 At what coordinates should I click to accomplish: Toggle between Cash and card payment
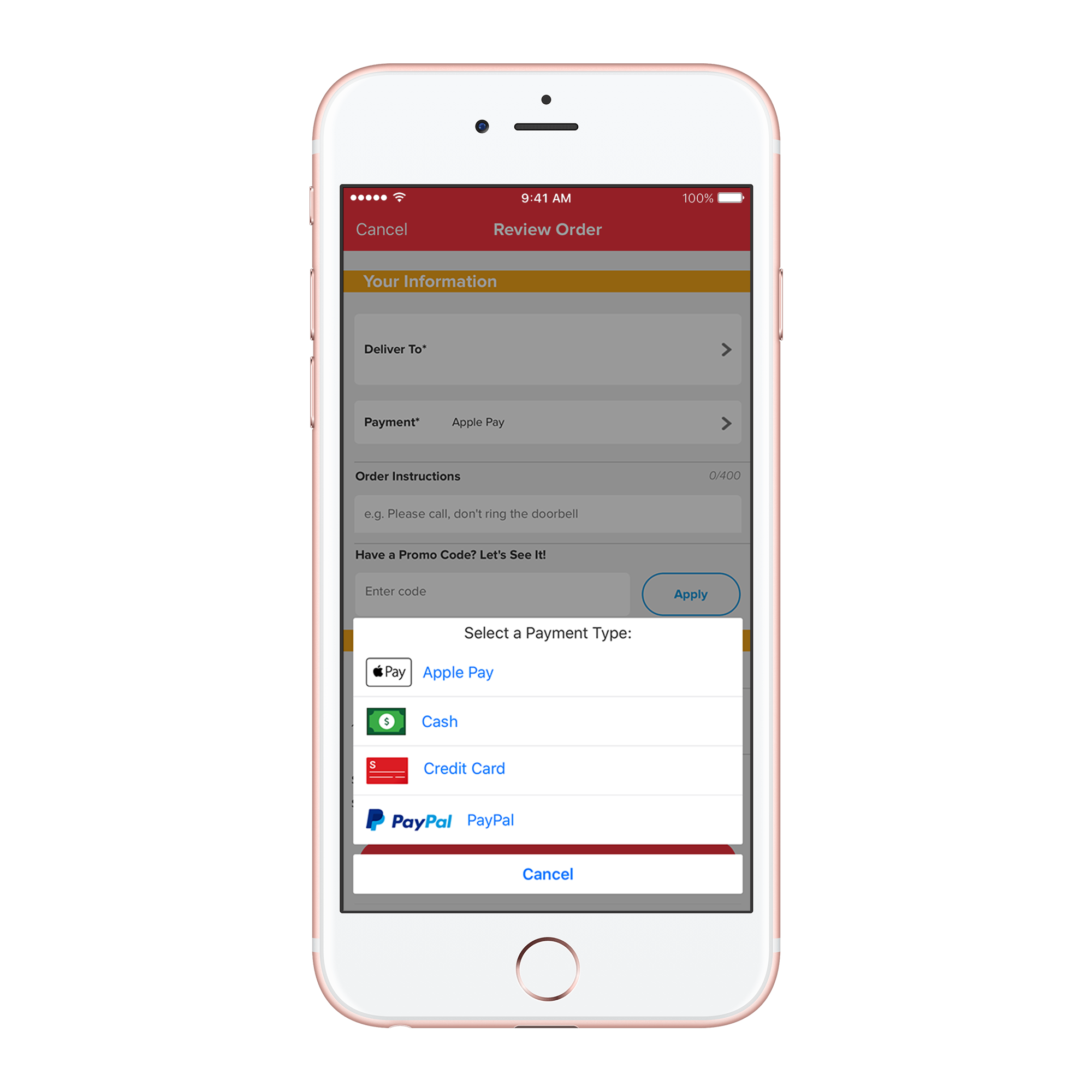(546, 721)
